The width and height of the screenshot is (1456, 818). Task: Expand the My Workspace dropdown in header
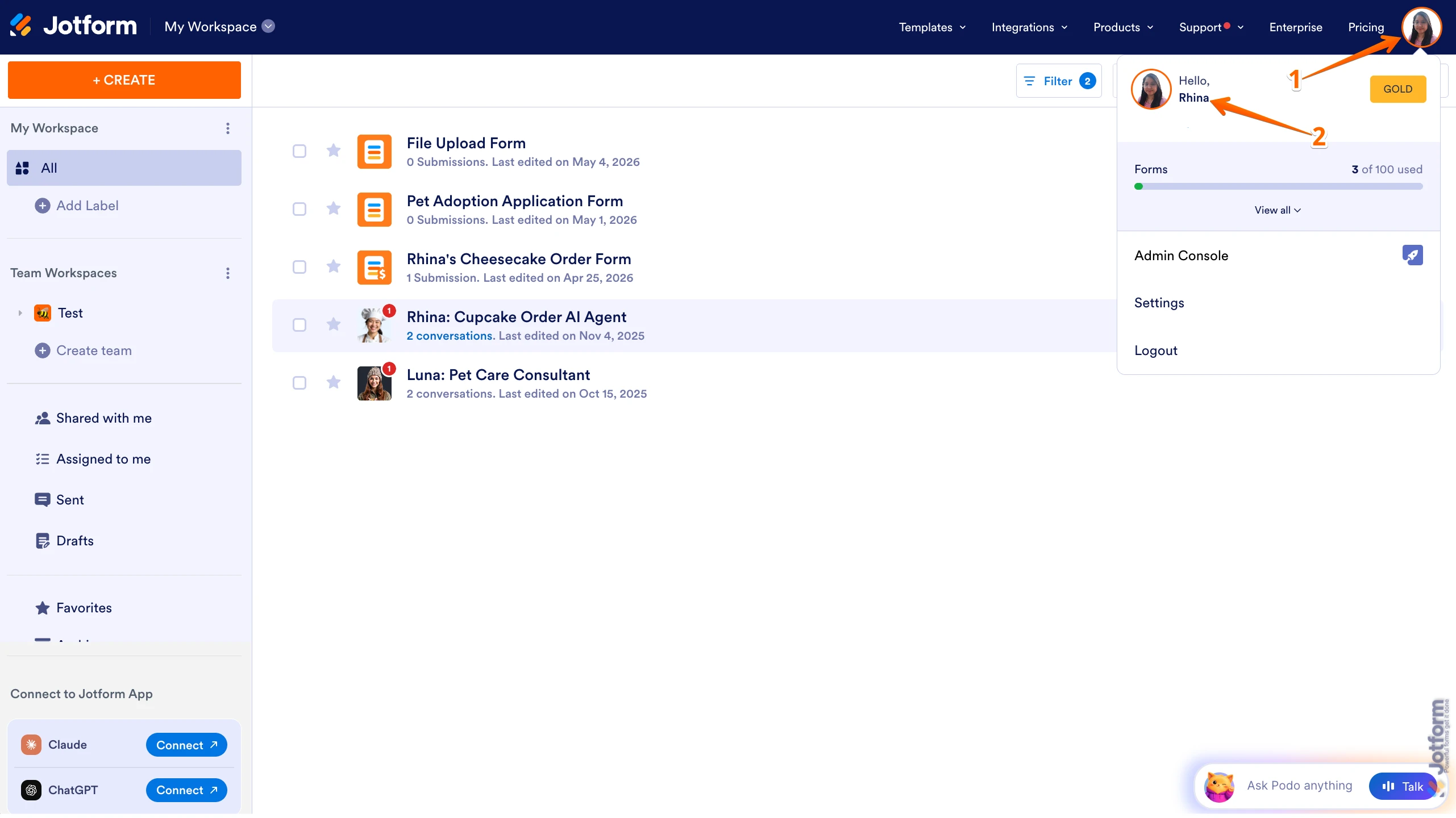point(268,26)
